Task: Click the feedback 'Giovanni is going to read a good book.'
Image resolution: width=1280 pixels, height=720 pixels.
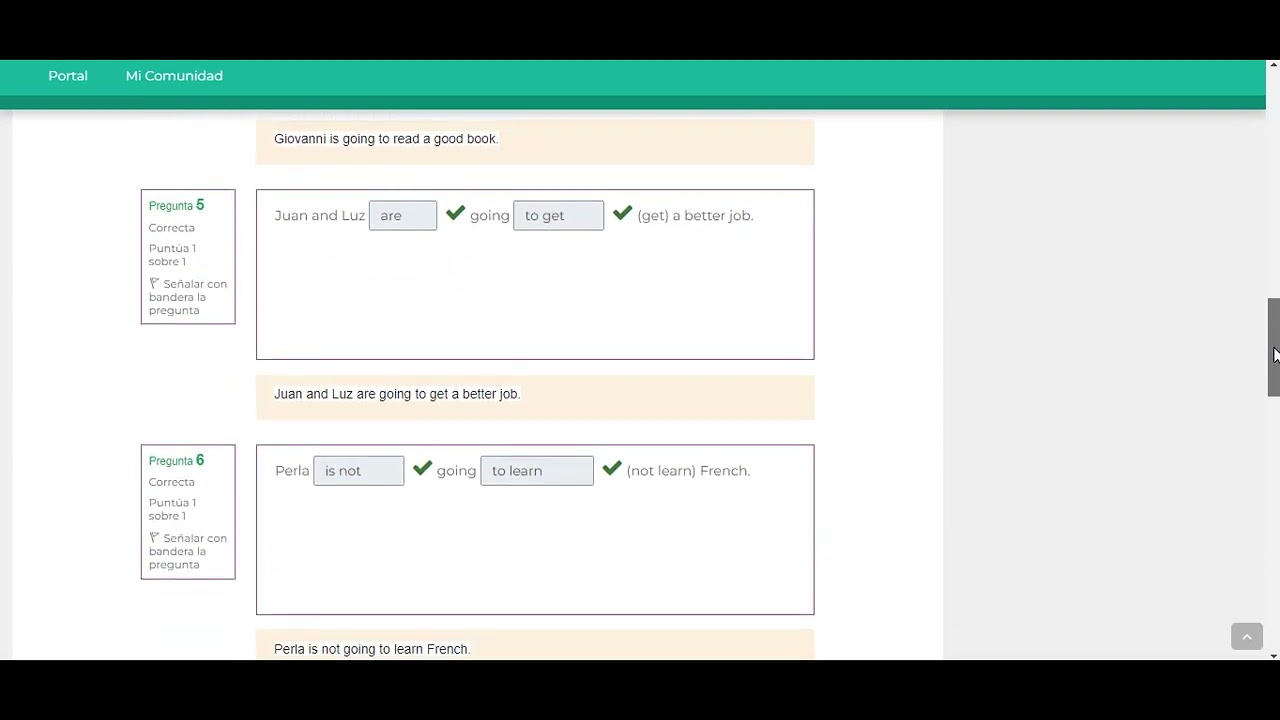Action: 386,139
